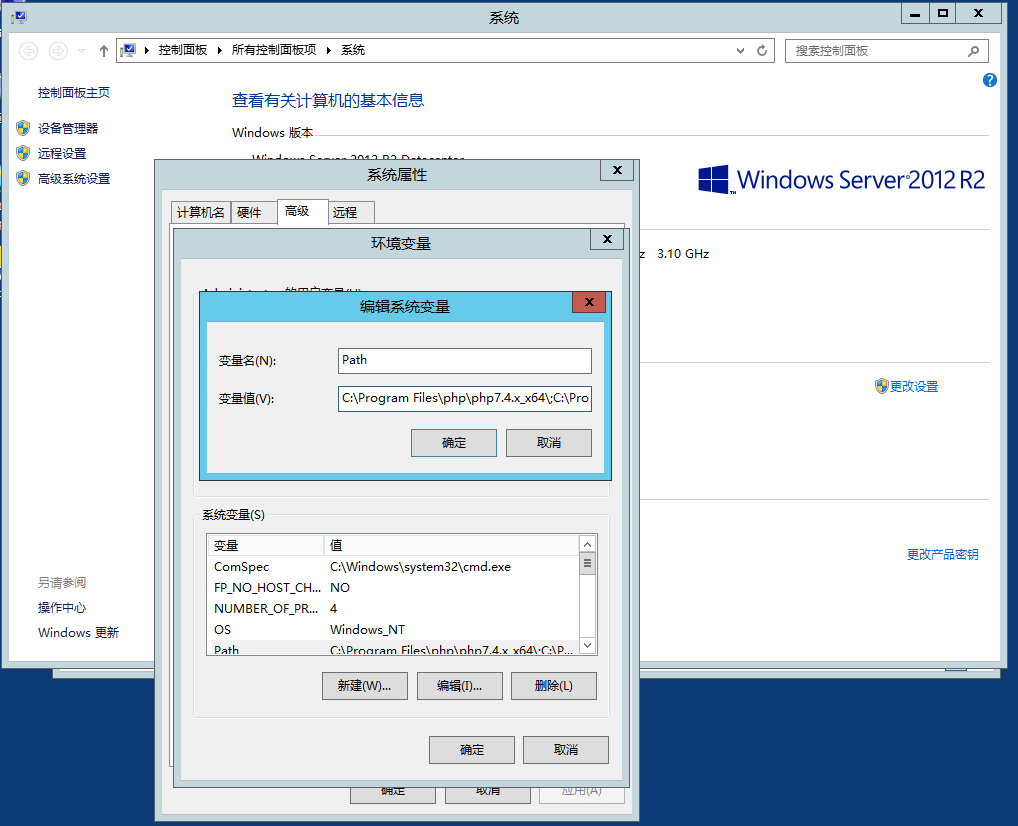Click the shield icon beside 更改设置
The width and height of the screenshot is (1018, 826).
[881, 386]
